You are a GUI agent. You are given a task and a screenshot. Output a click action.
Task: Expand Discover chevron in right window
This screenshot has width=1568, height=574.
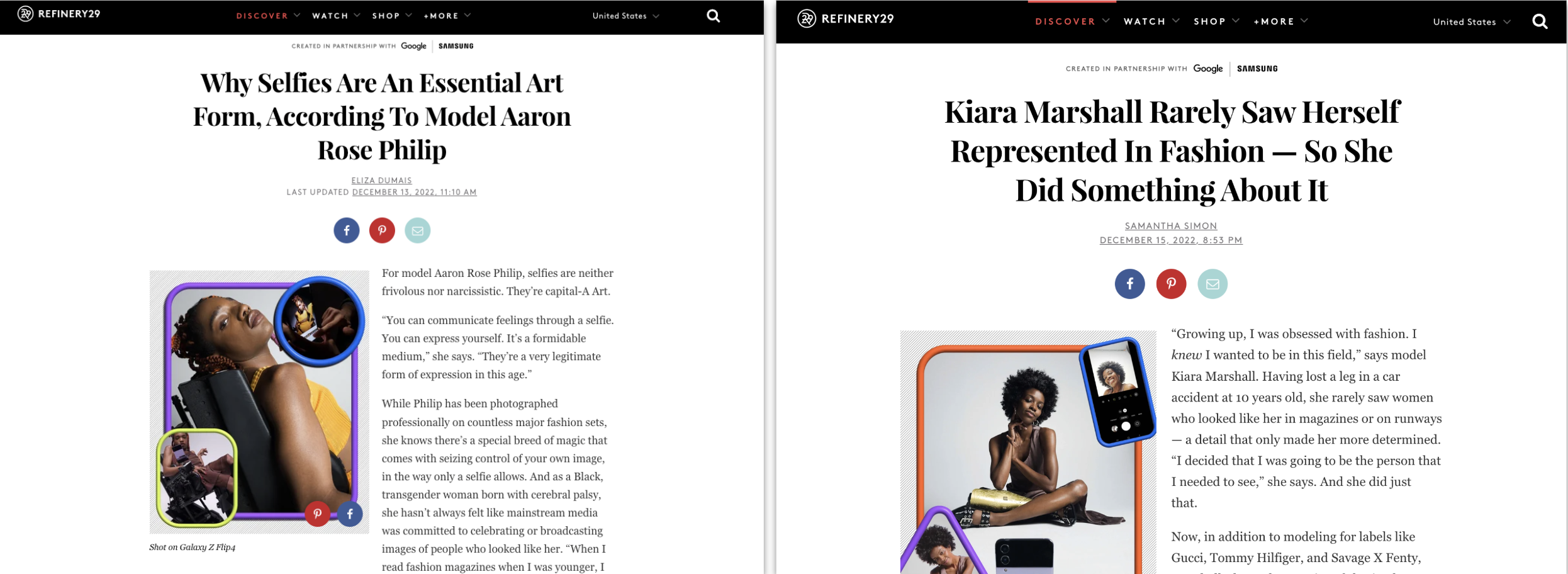click(1106, 21)
